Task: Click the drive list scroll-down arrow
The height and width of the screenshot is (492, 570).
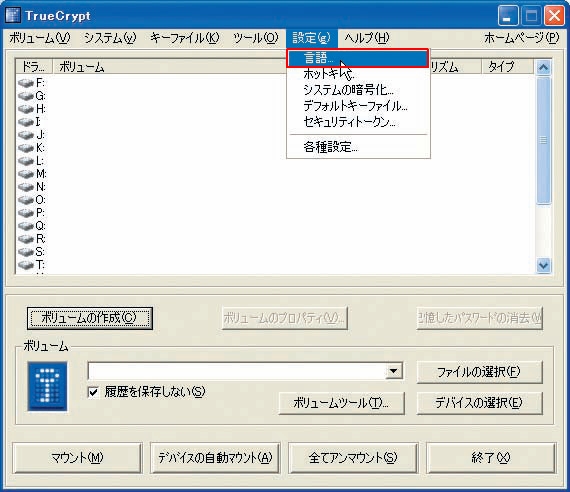Action: pyautogui.click(x=543, y=265)
